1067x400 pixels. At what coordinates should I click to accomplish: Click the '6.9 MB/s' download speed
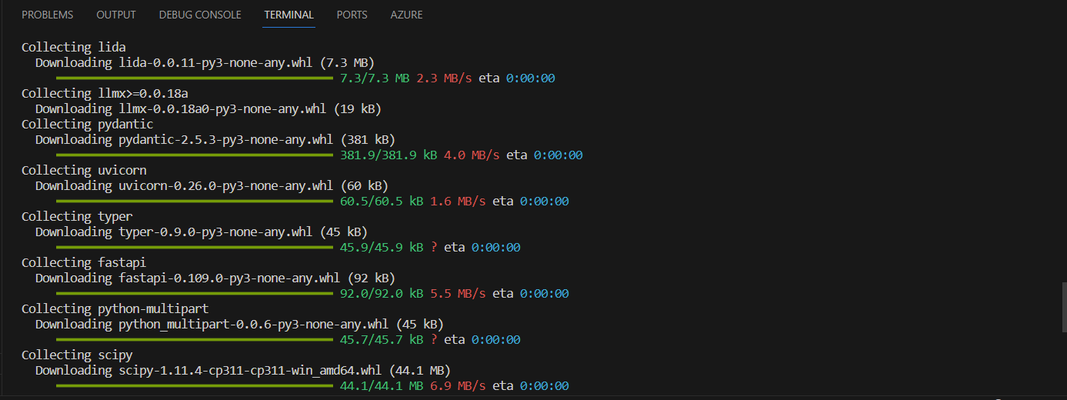click(457, 386)
